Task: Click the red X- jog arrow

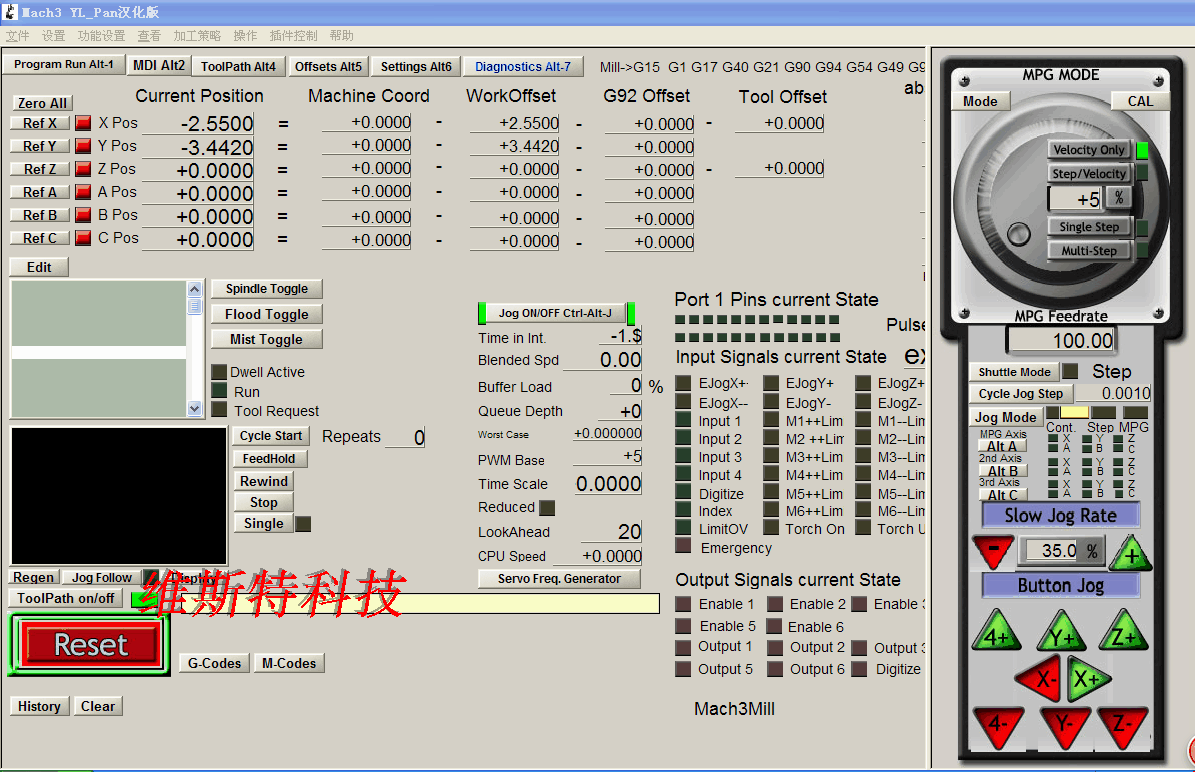Action: (1040, 678)
